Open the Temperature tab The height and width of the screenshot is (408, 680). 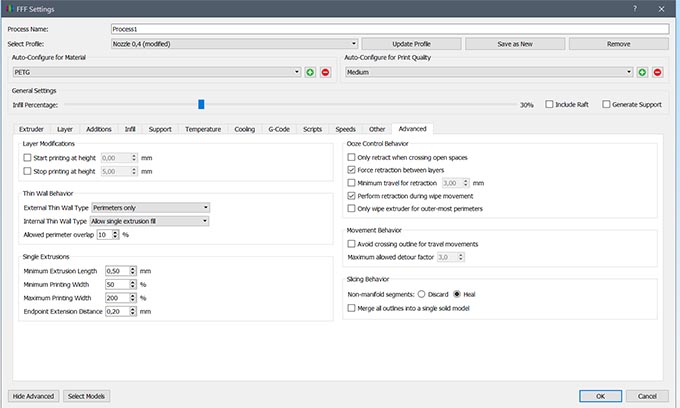(203, 129)
